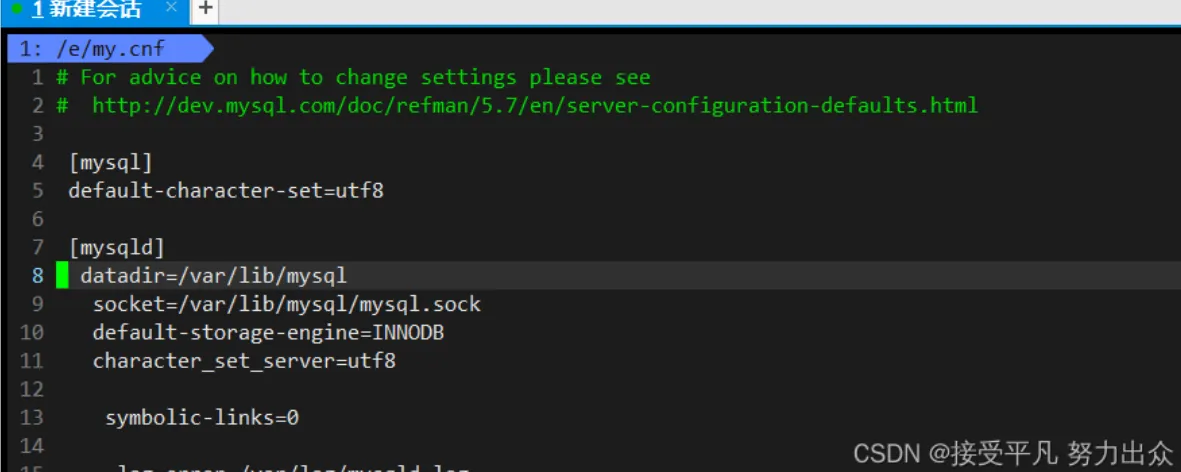Click the default-storage-engine=INNODB setting

268,332
